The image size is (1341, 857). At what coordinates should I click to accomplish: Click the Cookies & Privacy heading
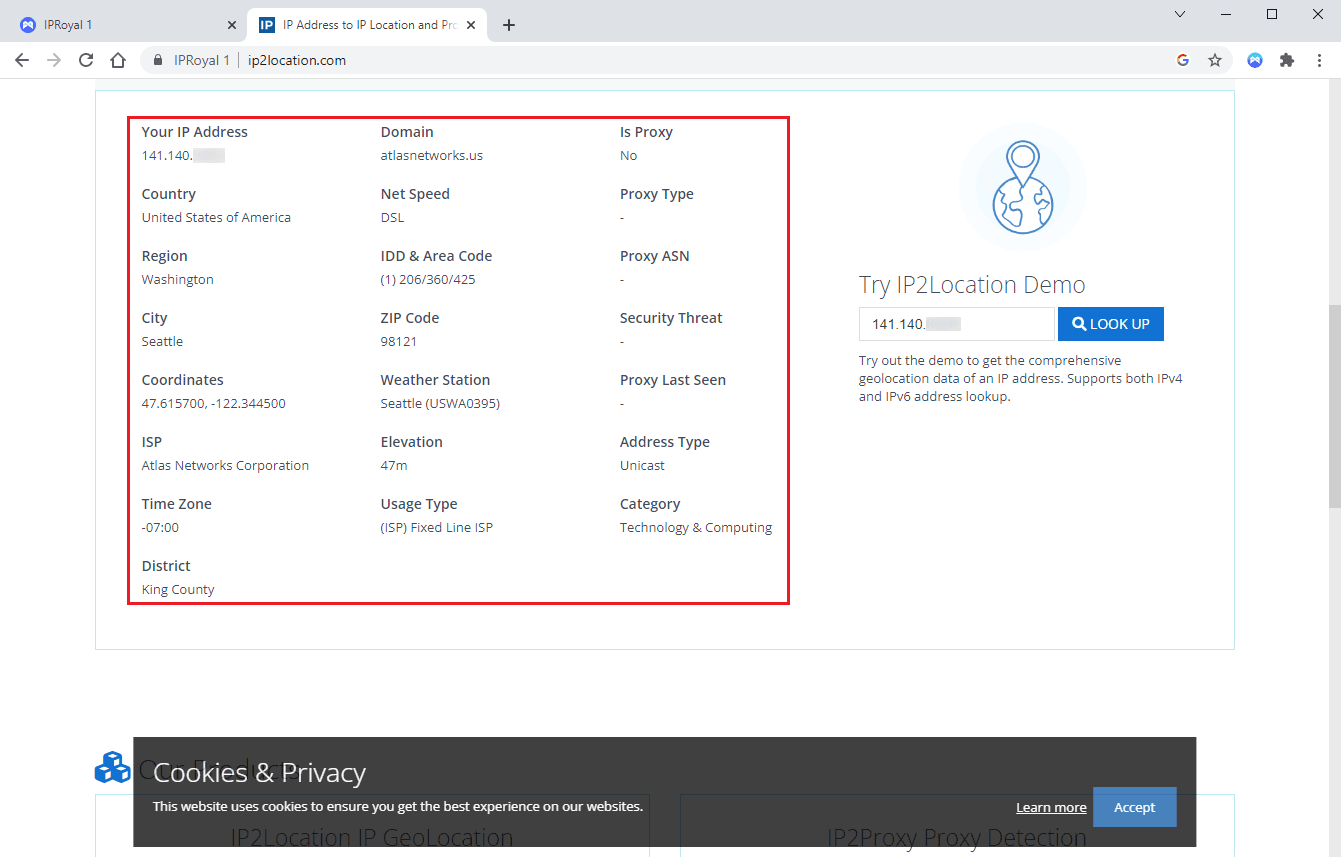pyautogui.click(x=260, y=773)
